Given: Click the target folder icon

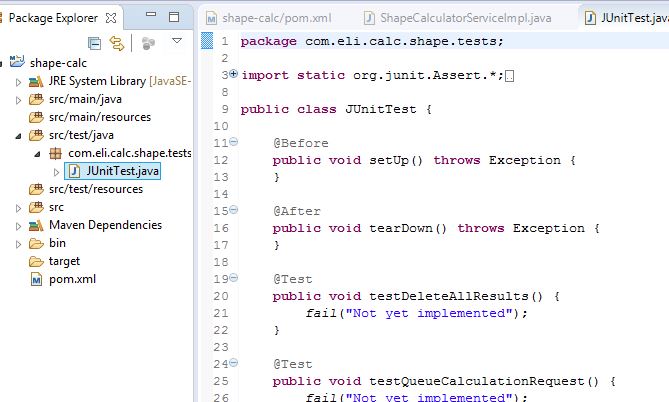Looking at the screenshot, I should coord(36,261).
